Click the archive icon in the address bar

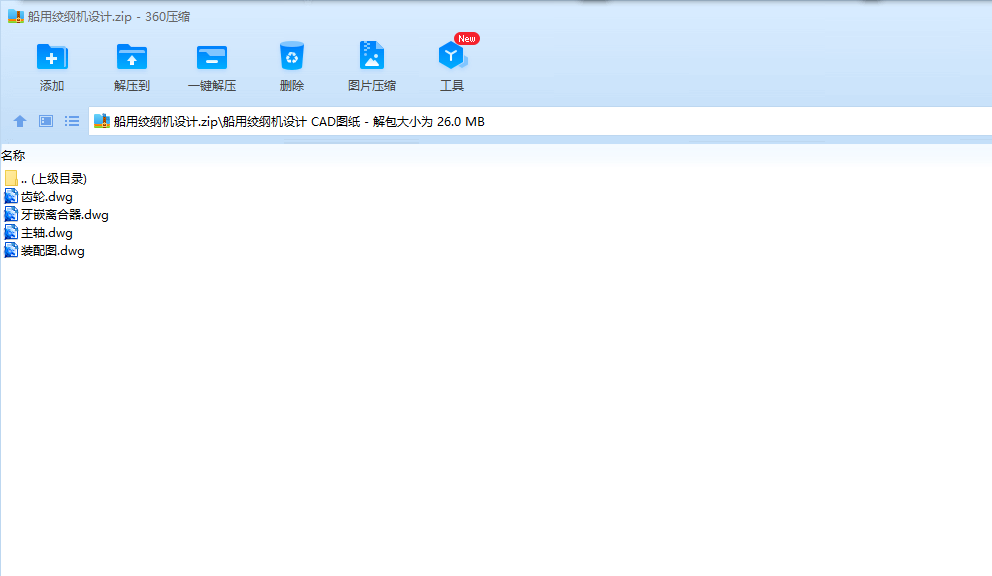[102, 121]
